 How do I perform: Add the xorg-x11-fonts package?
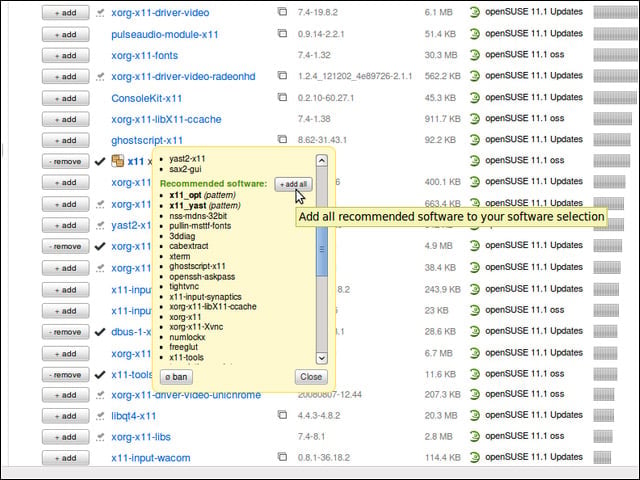[x=65, y=55]
